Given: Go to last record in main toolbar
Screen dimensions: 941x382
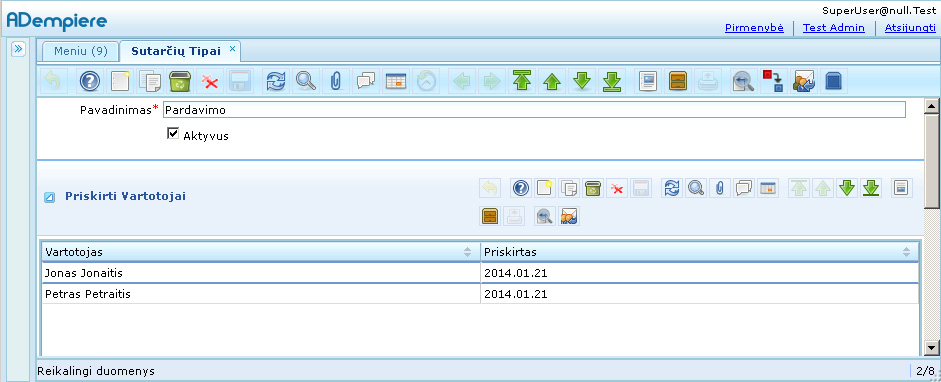Looking at the screenshot, I should tap(612, 81).
